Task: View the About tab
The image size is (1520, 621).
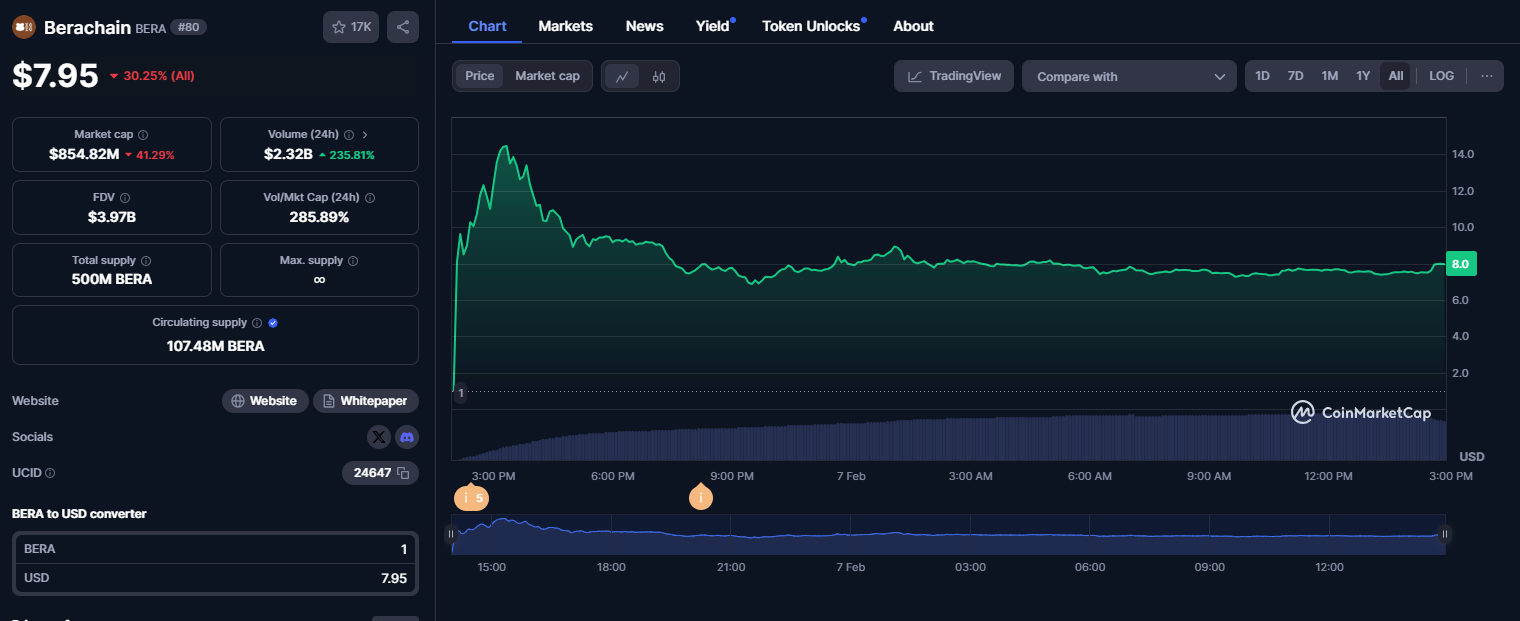Action: click(x=914, y=26)
